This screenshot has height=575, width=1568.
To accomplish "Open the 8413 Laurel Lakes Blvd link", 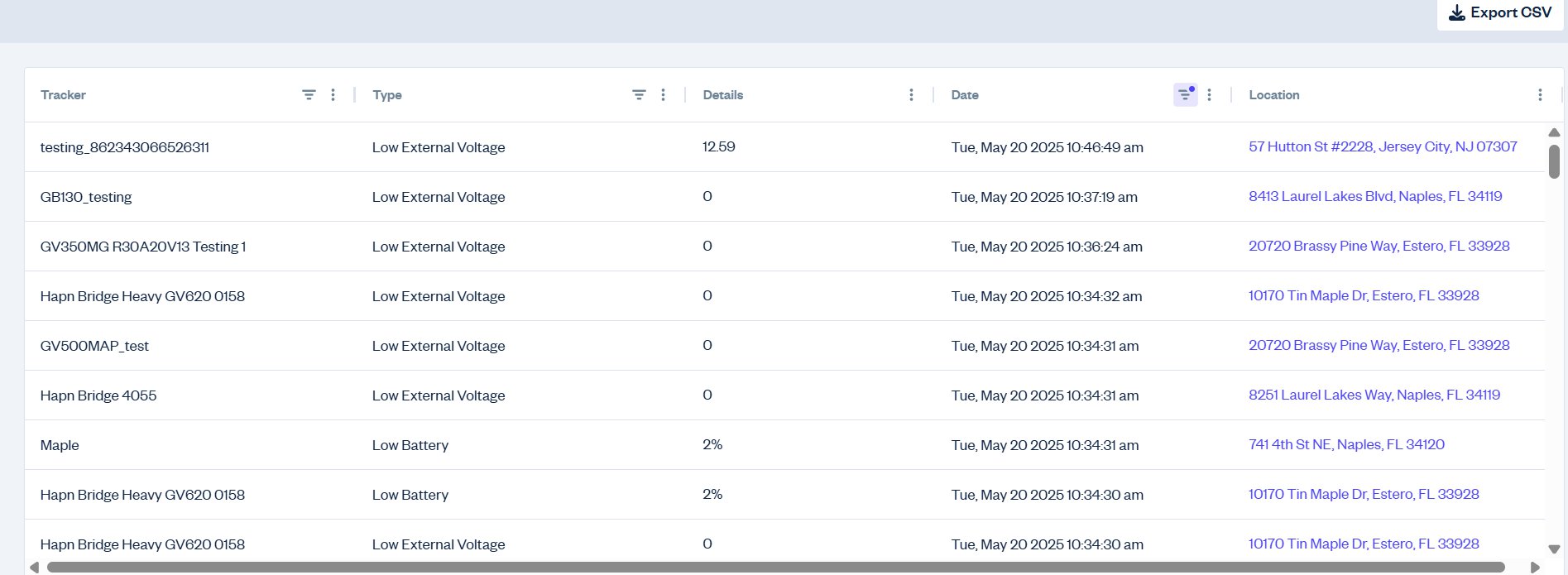I will click(x=1375, y=196).
